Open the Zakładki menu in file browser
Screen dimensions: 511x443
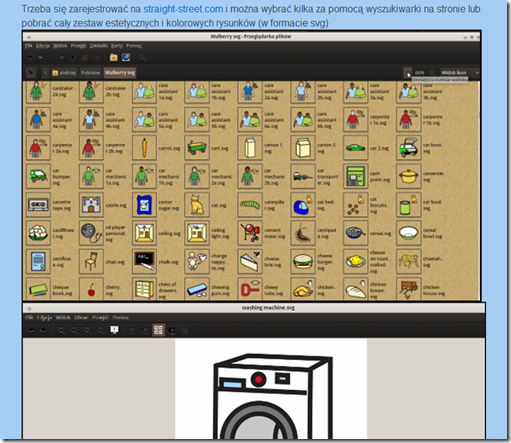tap(99, 46)
